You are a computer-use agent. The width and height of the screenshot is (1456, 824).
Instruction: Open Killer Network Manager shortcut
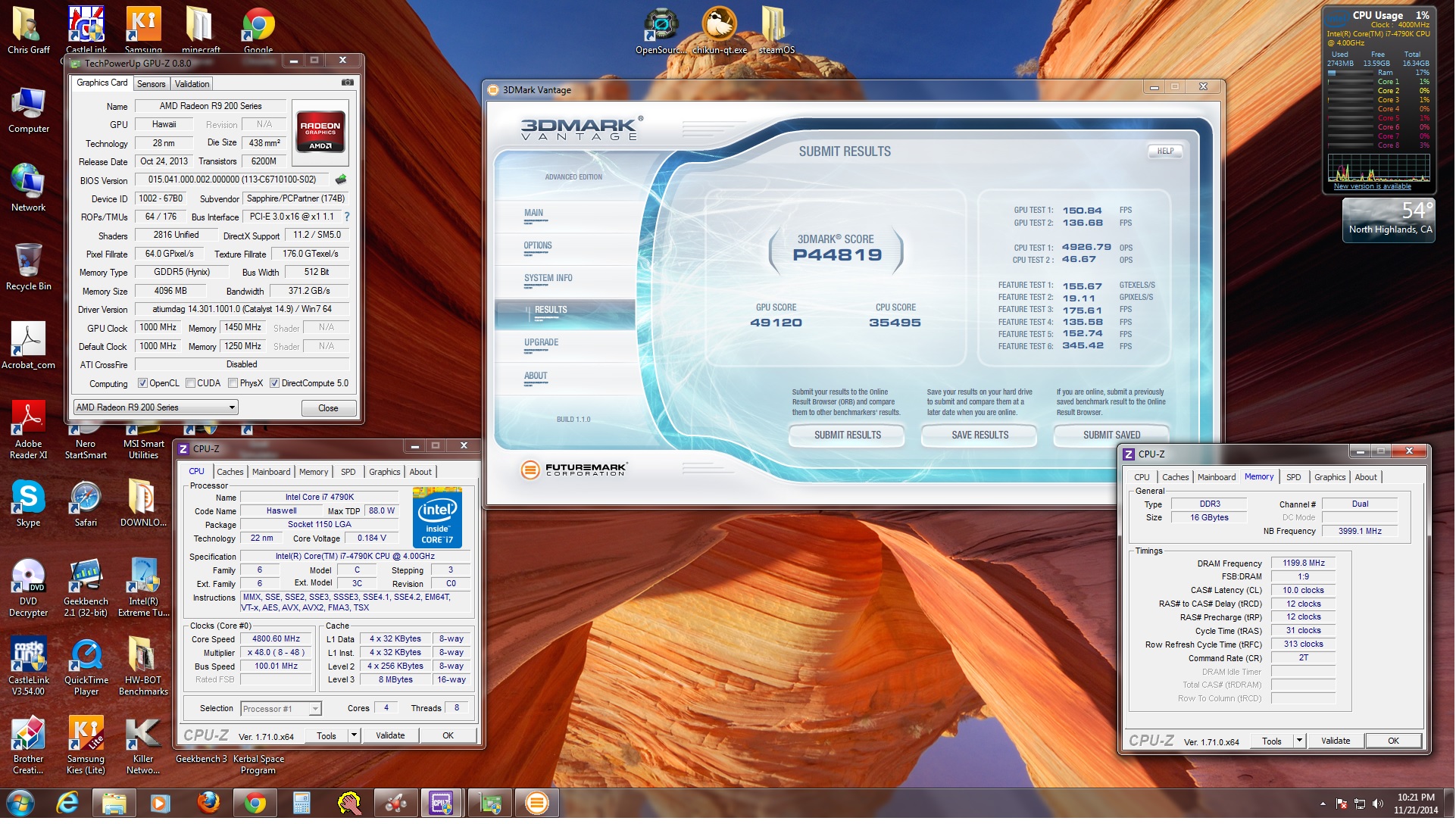pyautogui.click(x=143, y=746)
